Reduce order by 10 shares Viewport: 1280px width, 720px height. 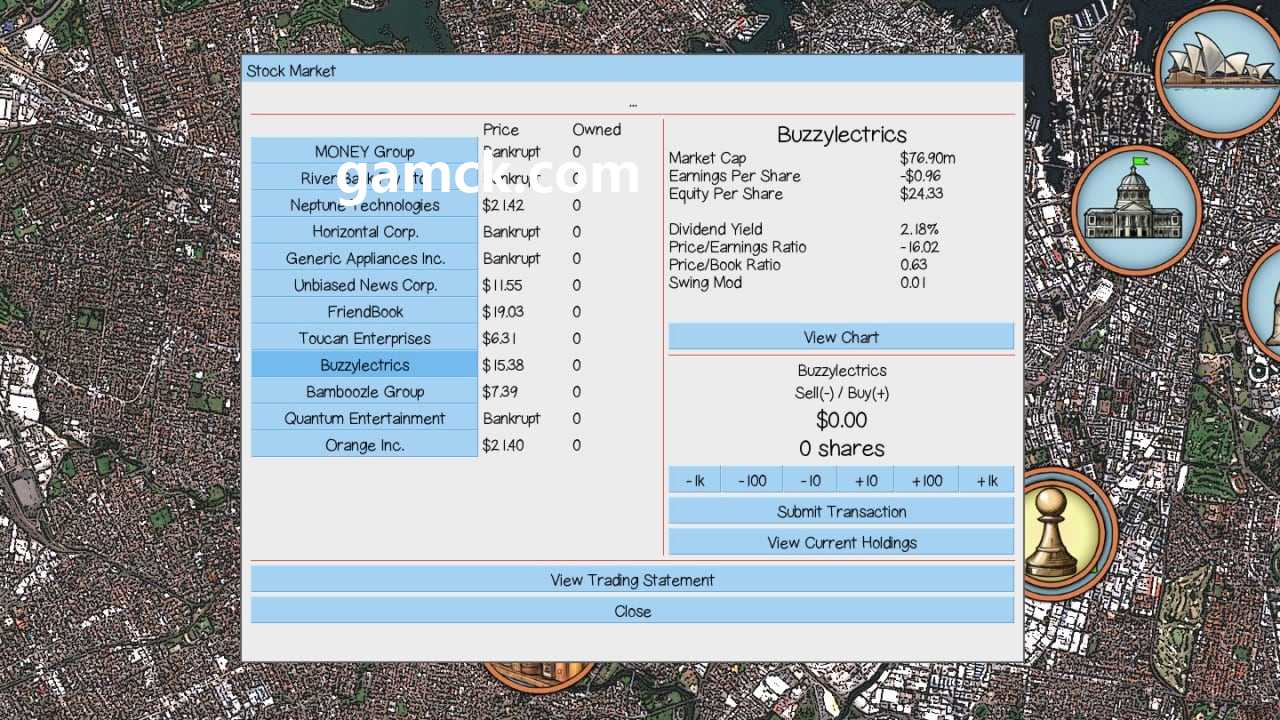point(810,481)
